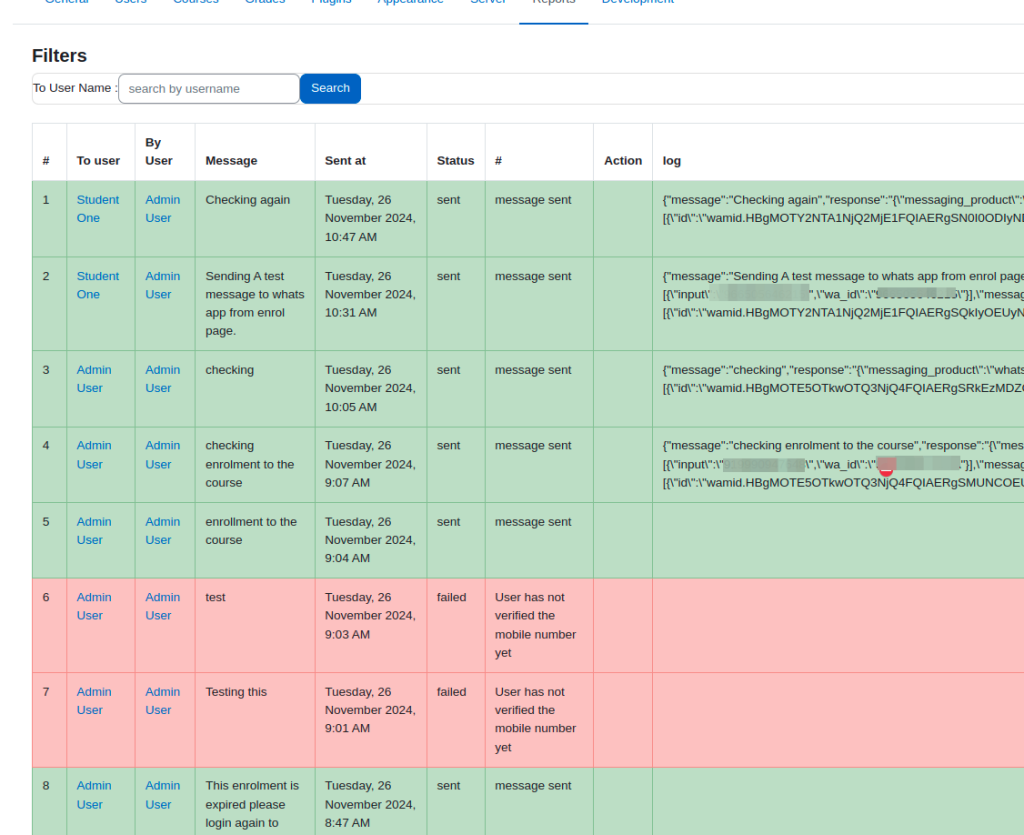Click "message sent" note in row 8

pos(533,786)
